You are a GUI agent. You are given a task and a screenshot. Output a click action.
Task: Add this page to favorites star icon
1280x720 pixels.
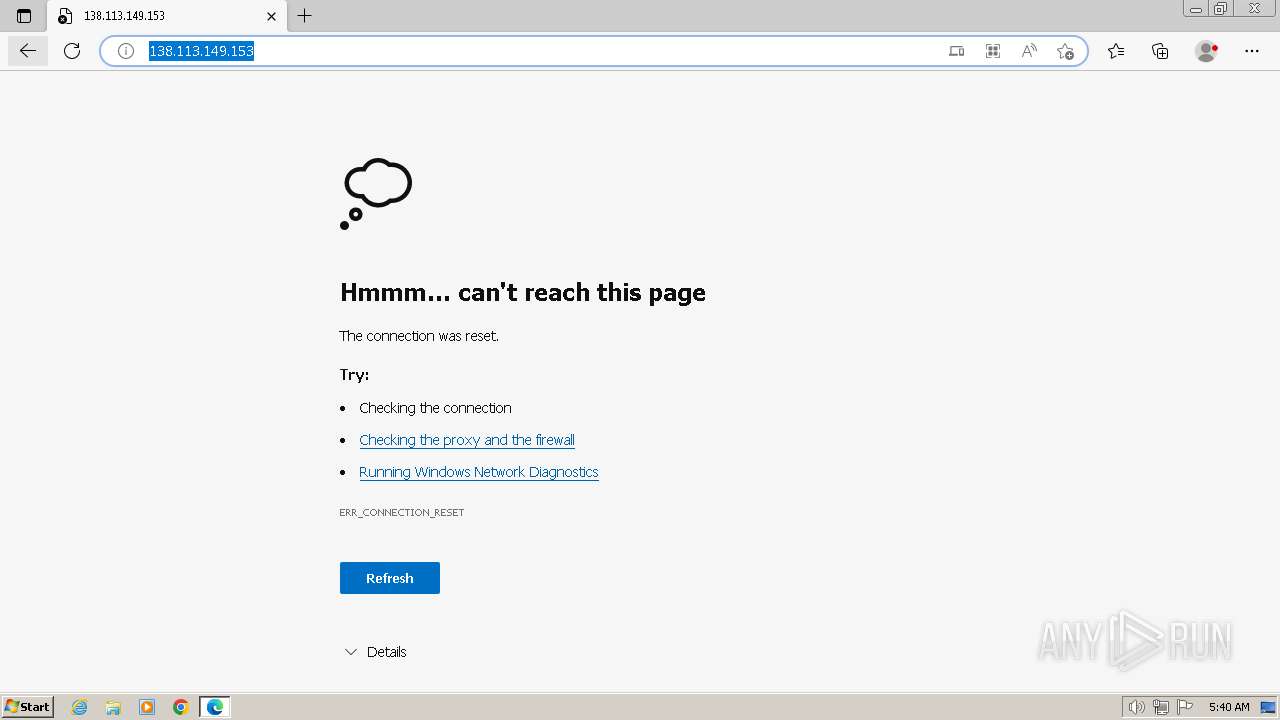coord(1065,51)
